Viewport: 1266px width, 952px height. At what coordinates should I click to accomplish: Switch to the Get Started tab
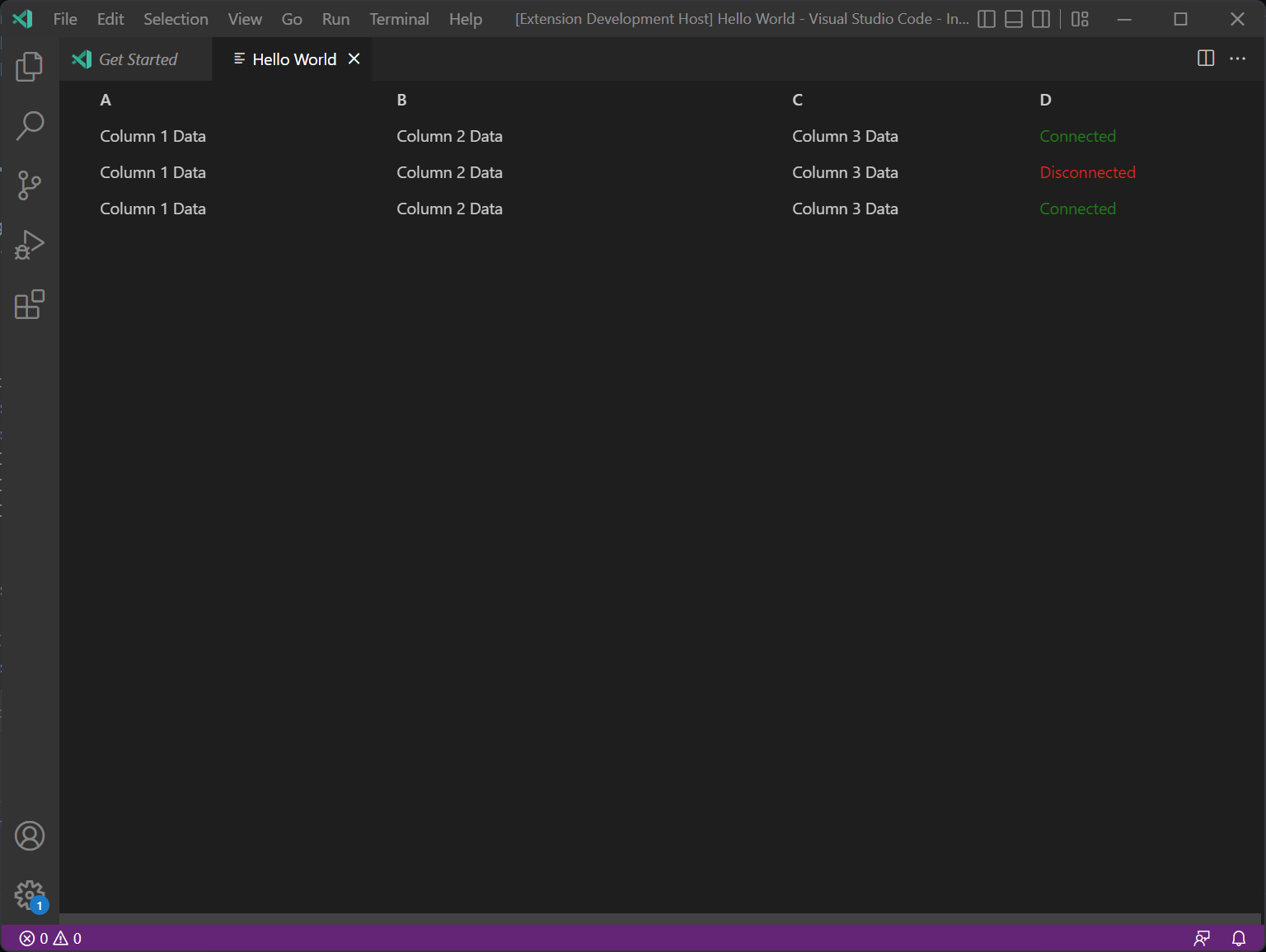[x=136, y=59]
